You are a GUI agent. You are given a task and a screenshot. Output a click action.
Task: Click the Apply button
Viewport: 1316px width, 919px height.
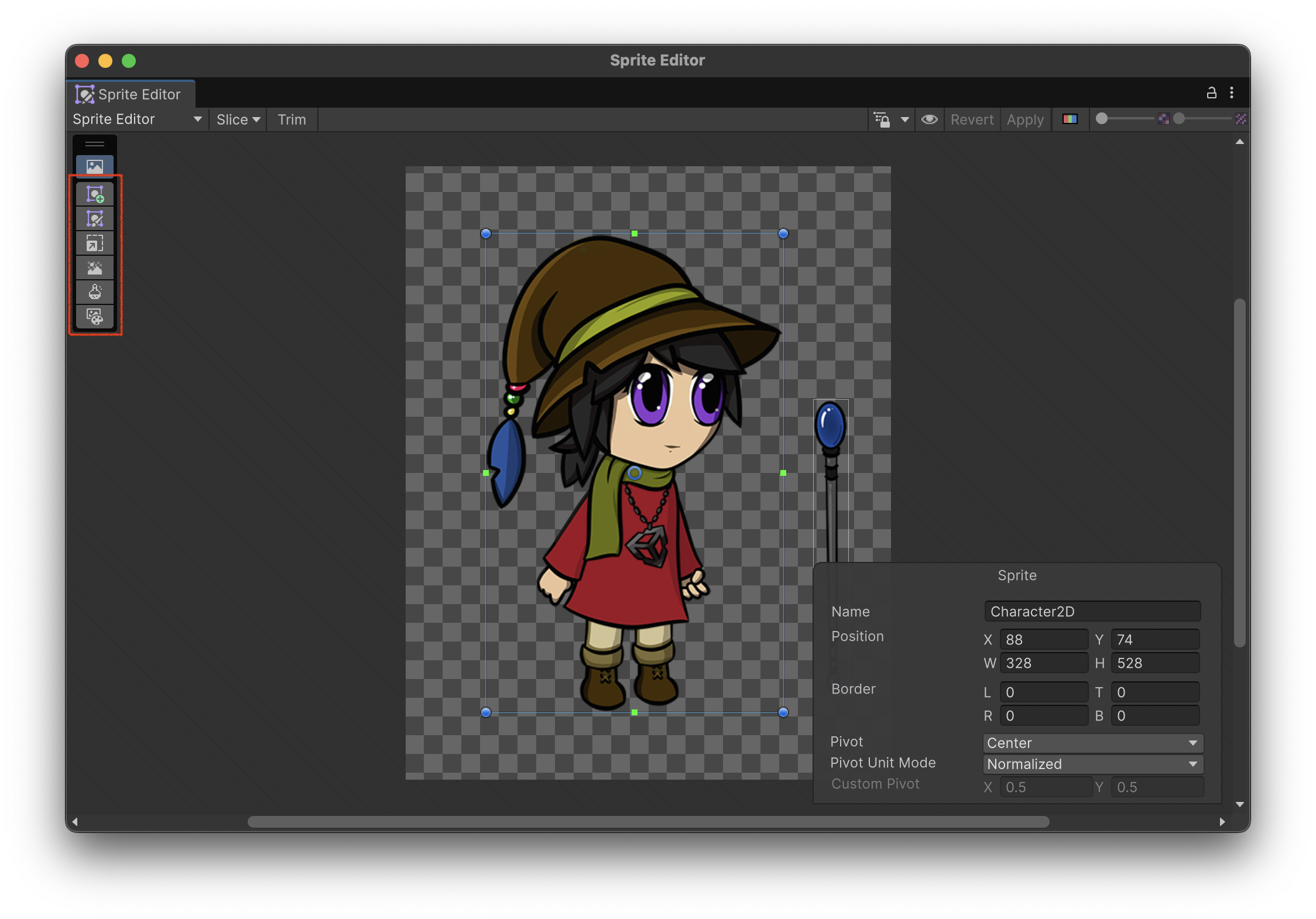[x=1025, y=119]
